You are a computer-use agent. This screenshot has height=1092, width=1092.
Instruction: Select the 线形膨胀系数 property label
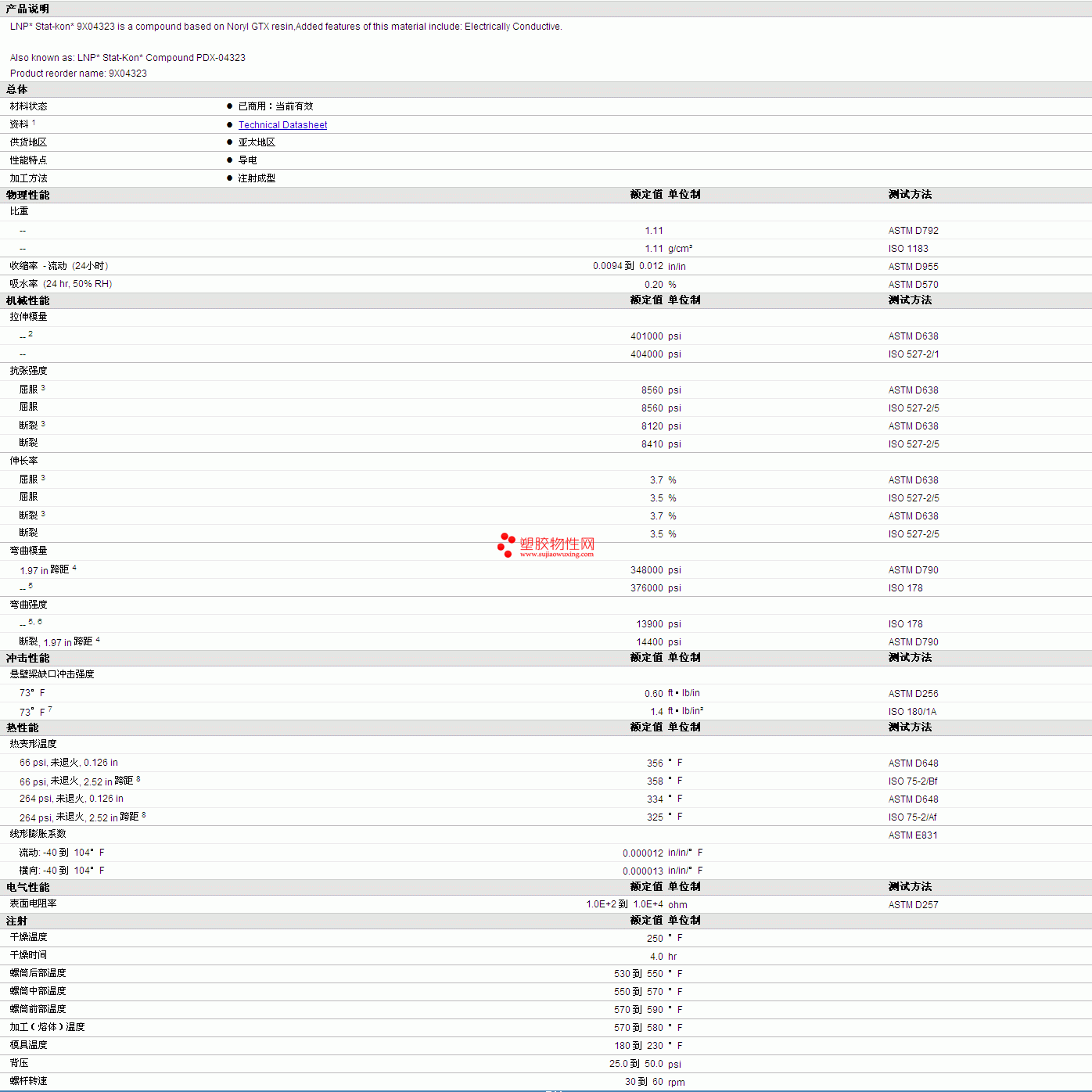(38, 834)
